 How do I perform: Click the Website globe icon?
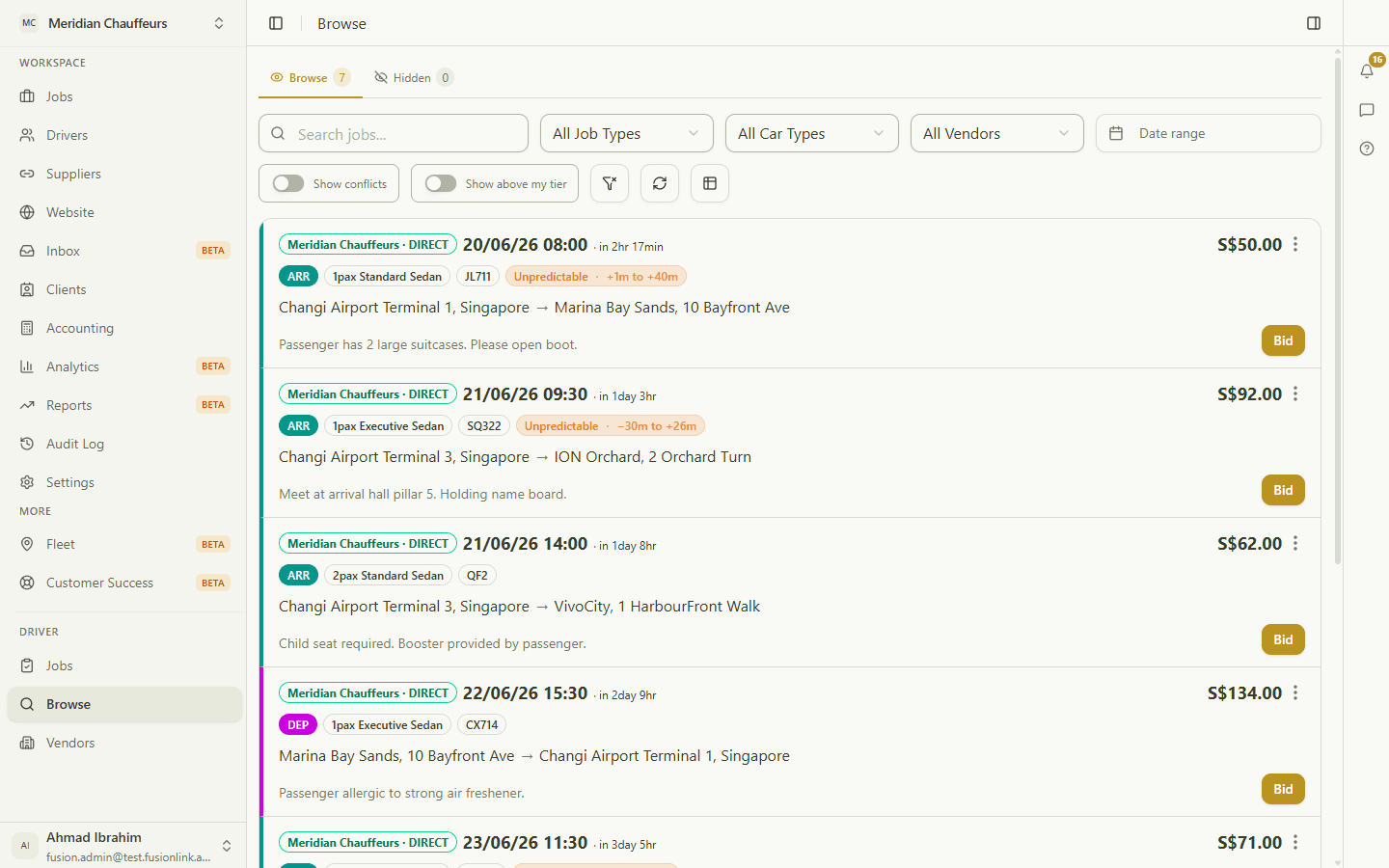pyautogui.click(x=27, y=212)
